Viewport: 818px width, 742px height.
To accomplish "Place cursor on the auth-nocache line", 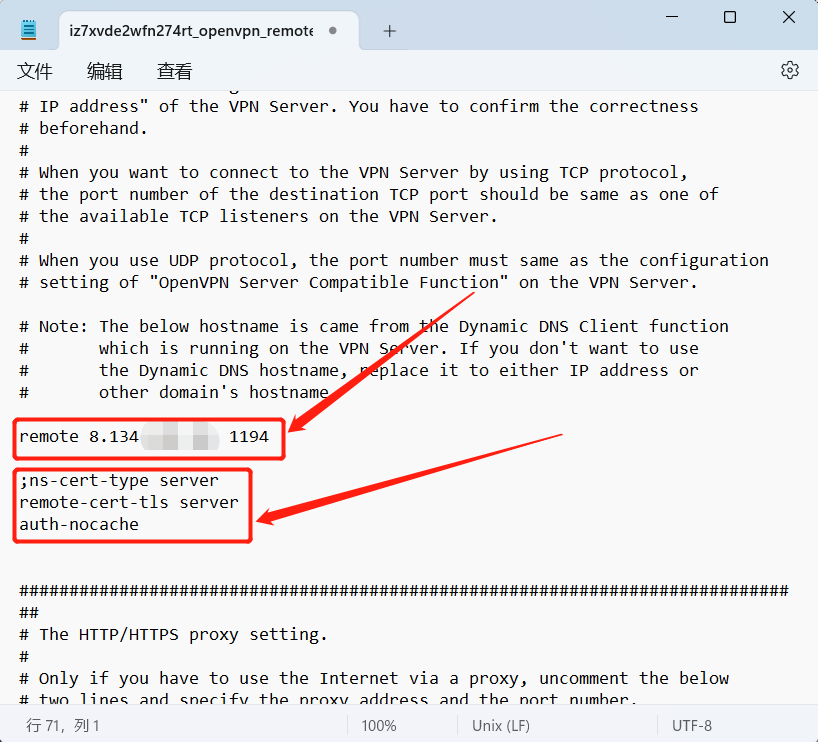I will (x=79, y=524).
